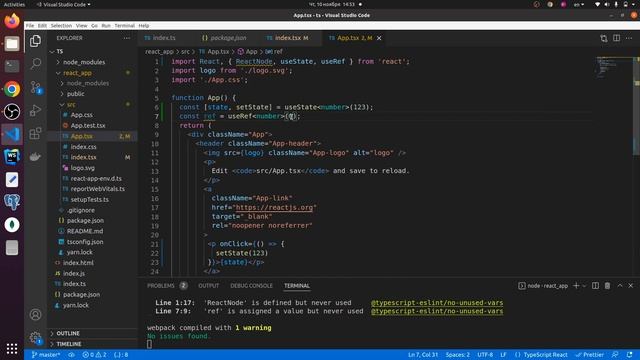Open errors and warnings status item

[94, 355]
